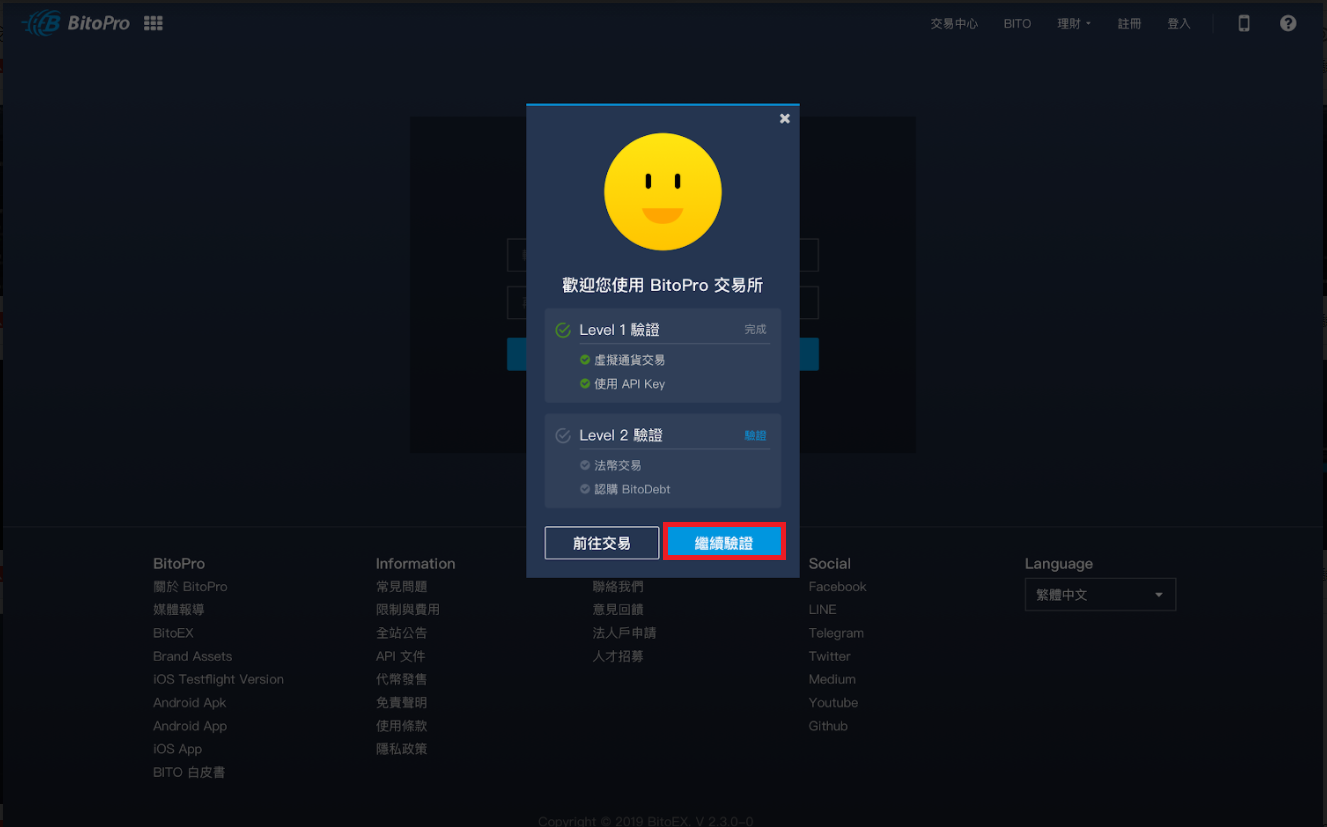Open the Youtube social link
The height and width of the screenshot is (827, 1327).
(833, 703)
